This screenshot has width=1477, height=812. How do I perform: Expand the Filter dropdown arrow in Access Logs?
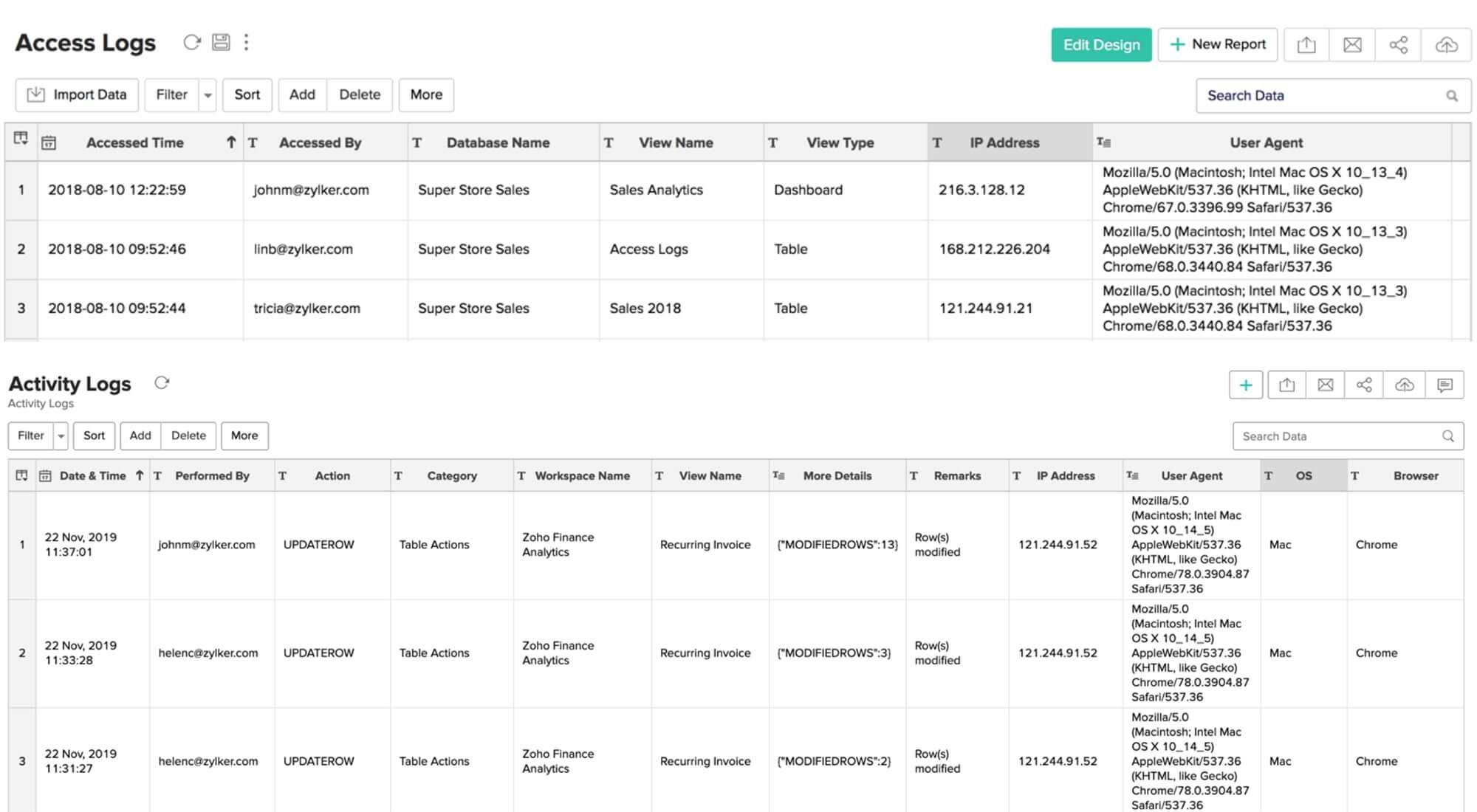[x=208, y=95]
